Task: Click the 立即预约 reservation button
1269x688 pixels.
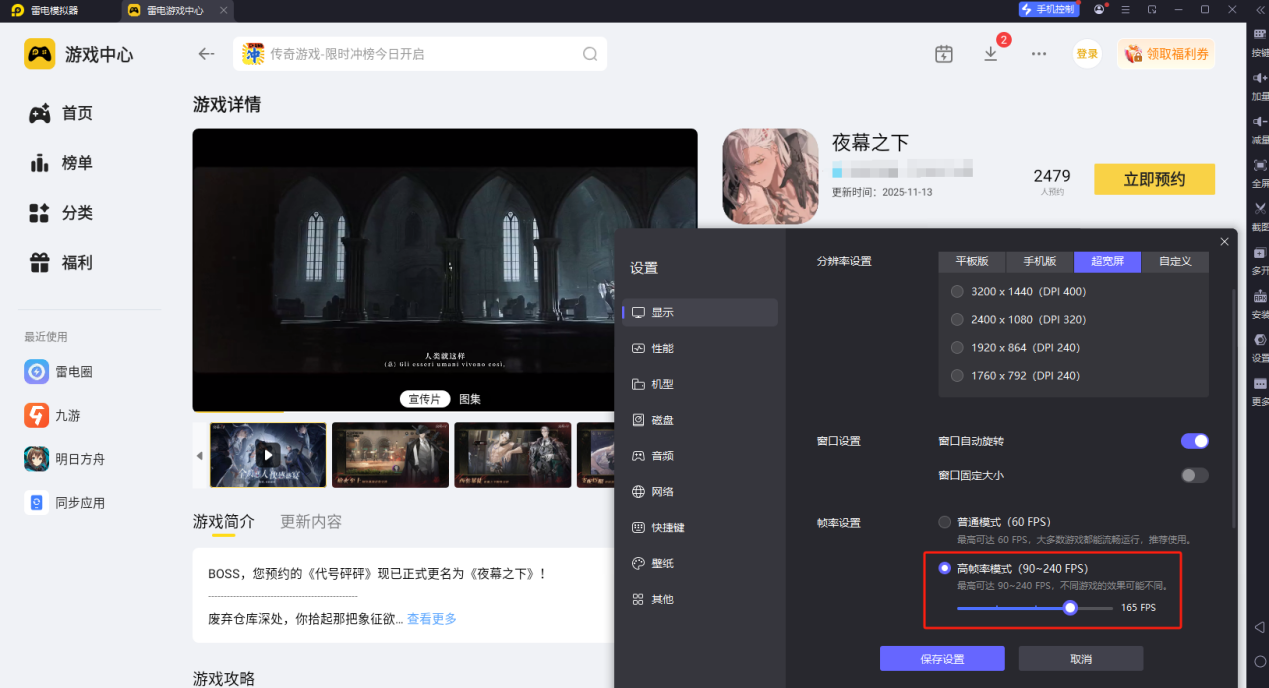Action: tap(1154, 179)
